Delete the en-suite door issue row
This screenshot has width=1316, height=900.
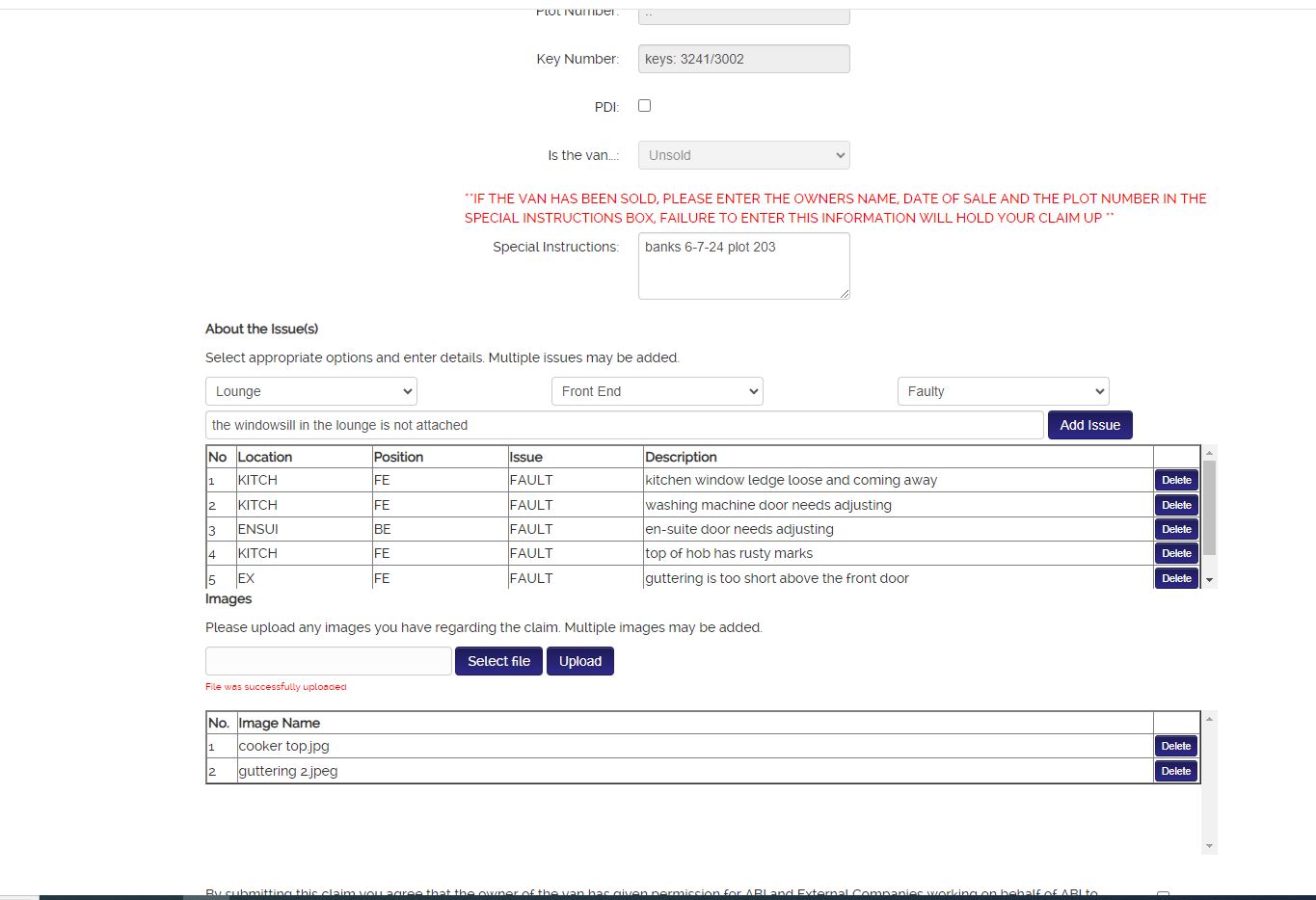tap(1175, 529)
